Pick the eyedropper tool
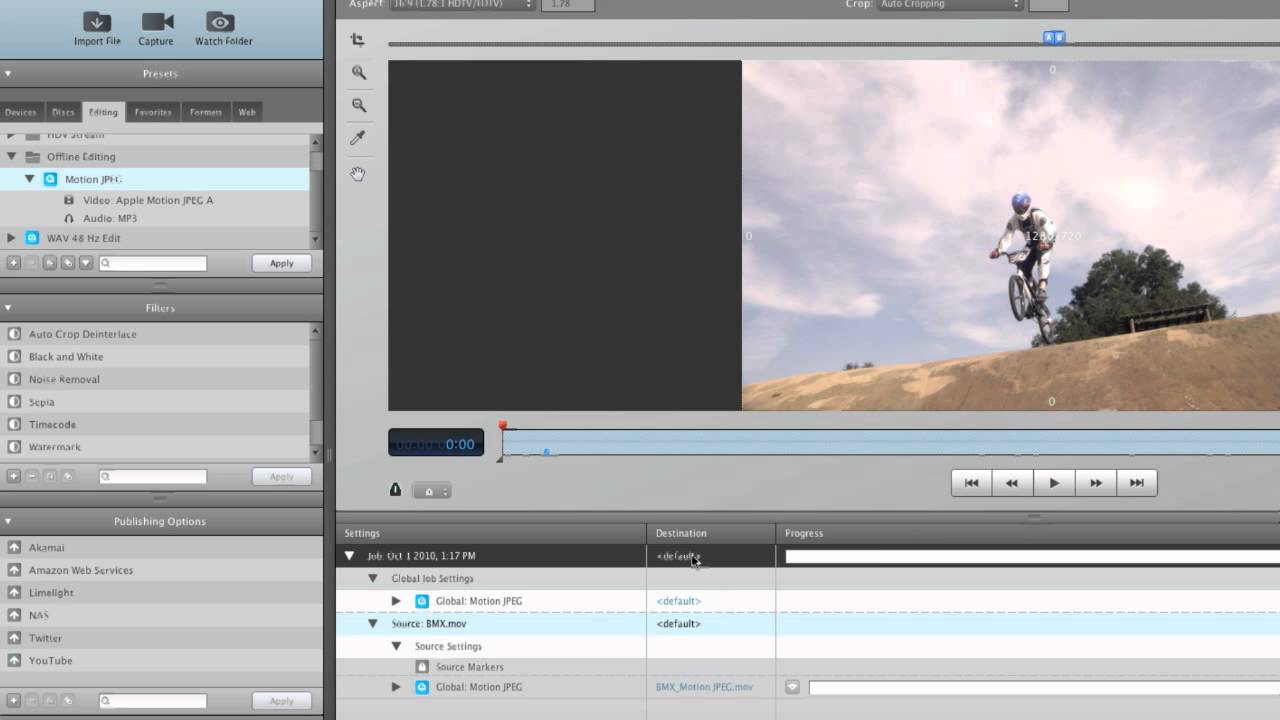This screenshot has width=1280, height=720. coord(358,138)
